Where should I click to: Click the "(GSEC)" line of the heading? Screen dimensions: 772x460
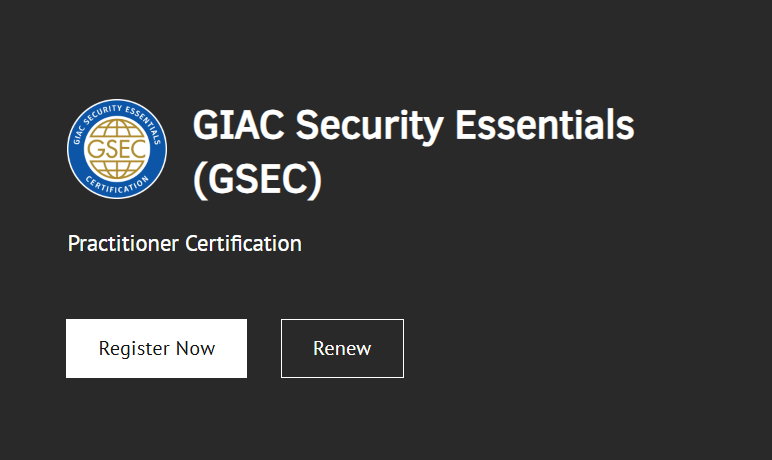pyautogui.click(x=257, y=178)
